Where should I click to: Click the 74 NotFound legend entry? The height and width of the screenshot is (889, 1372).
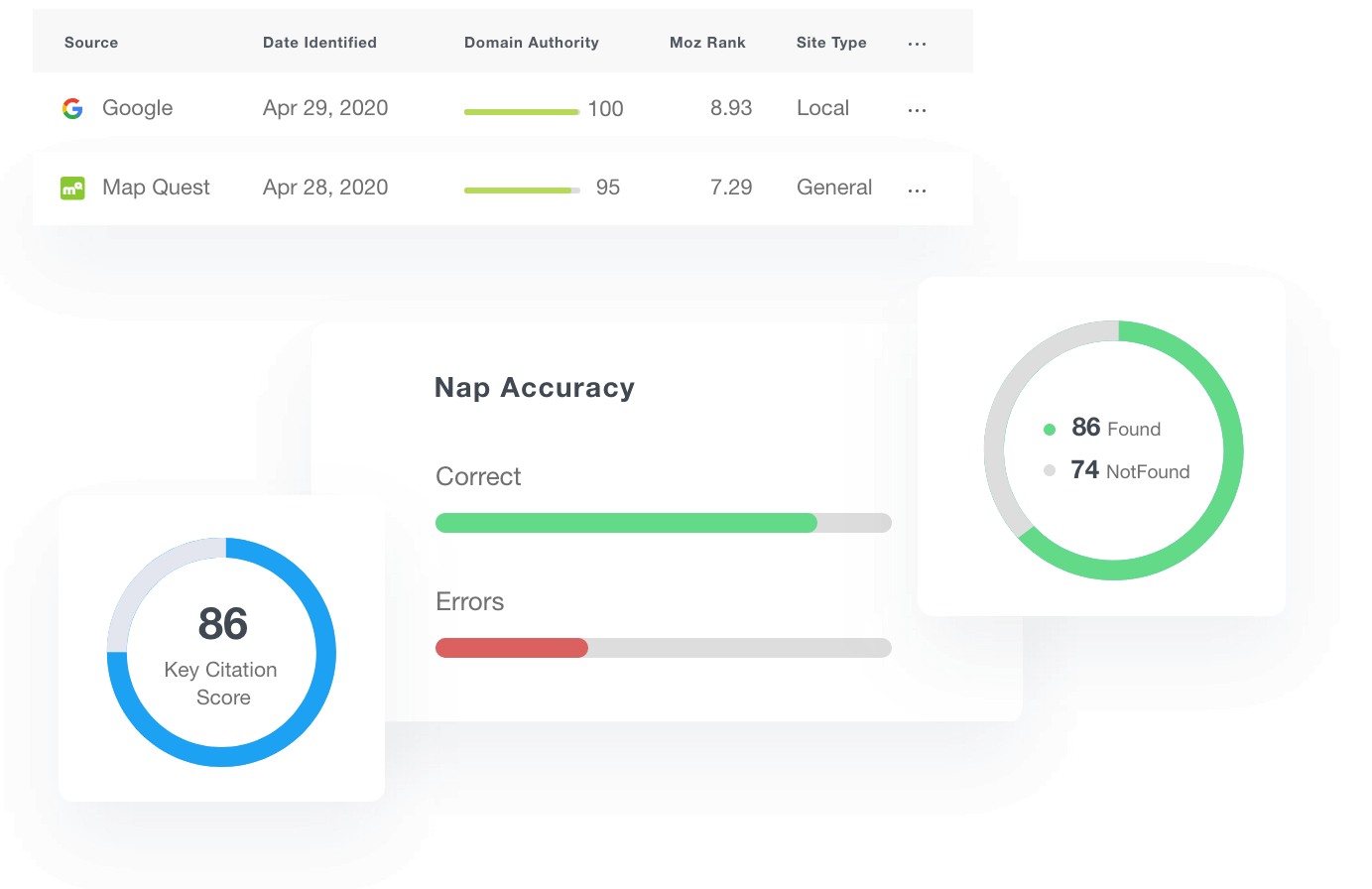coord(1130,470)
